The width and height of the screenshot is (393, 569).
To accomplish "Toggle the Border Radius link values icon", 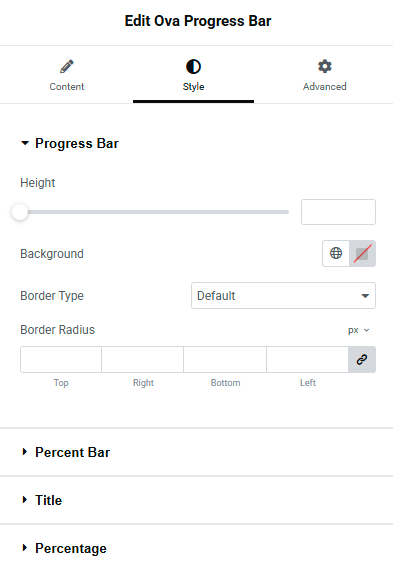I will [x=362, y=360].
